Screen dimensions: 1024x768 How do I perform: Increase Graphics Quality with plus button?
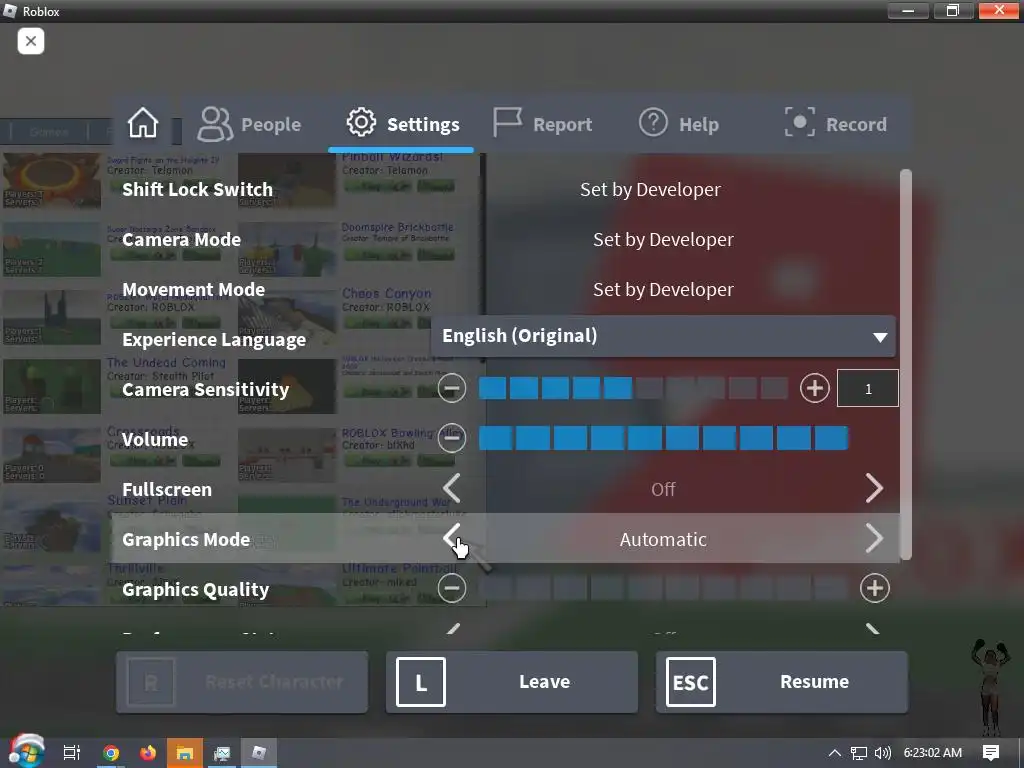(874, 588)
